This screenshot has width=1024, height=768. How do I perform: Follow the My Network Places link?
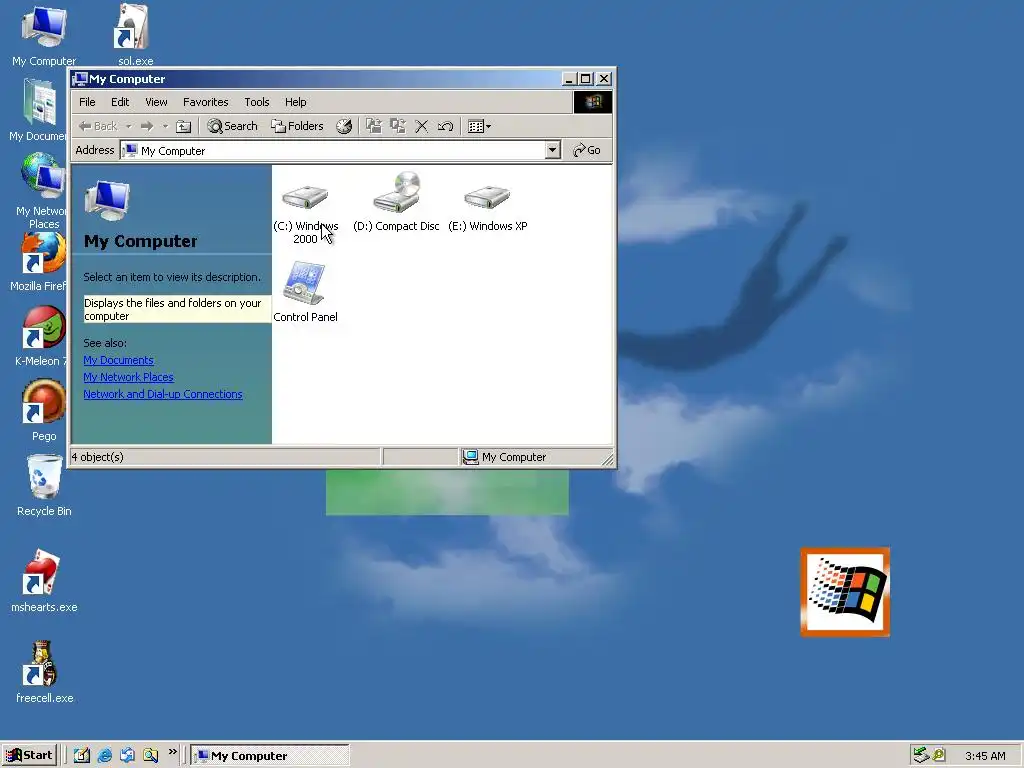pos(128,377)
